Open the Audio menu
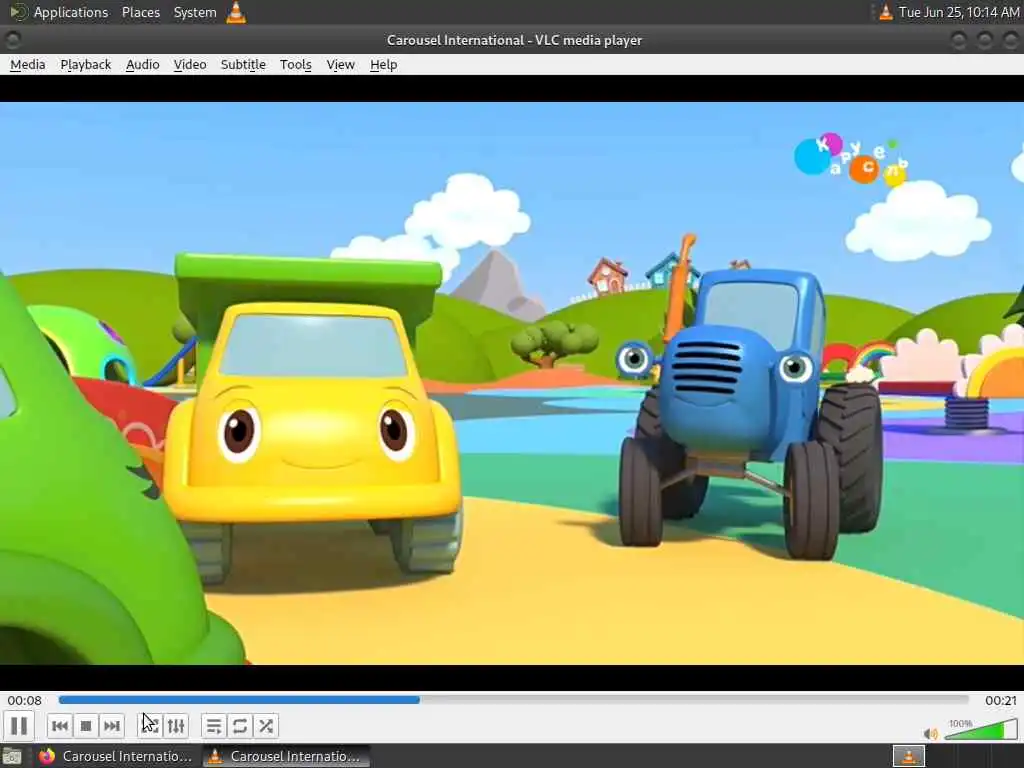Screen dimensions: 1024x768 pyautogui.click(x=142, y=65)
